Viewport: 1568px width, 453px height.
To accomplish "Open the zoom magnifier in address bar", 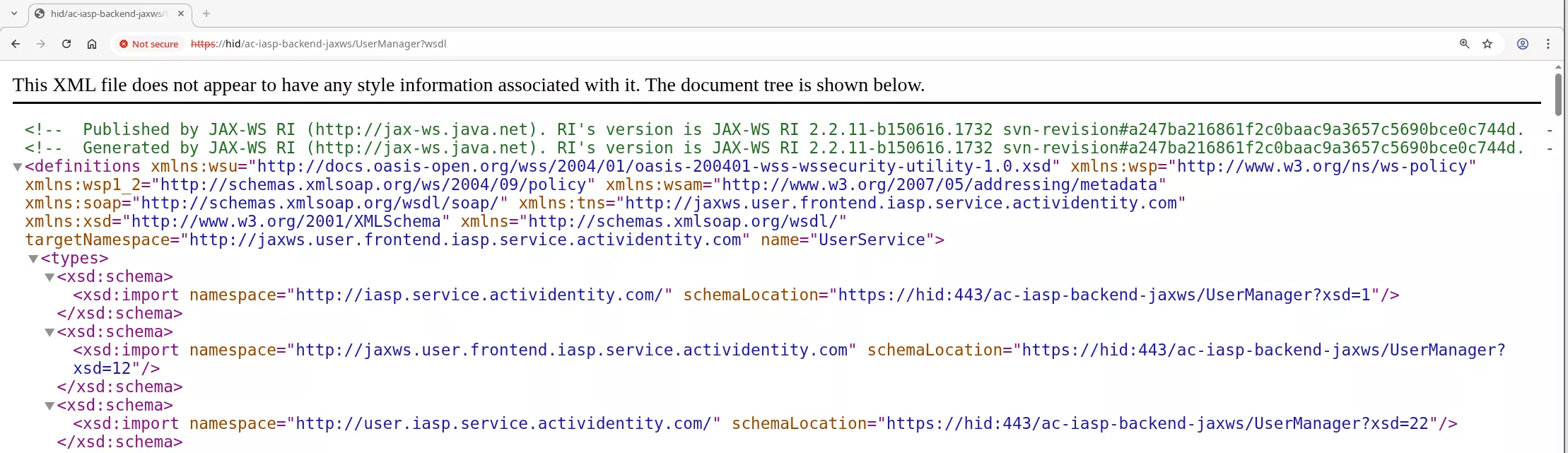I will coord(1464,44).
